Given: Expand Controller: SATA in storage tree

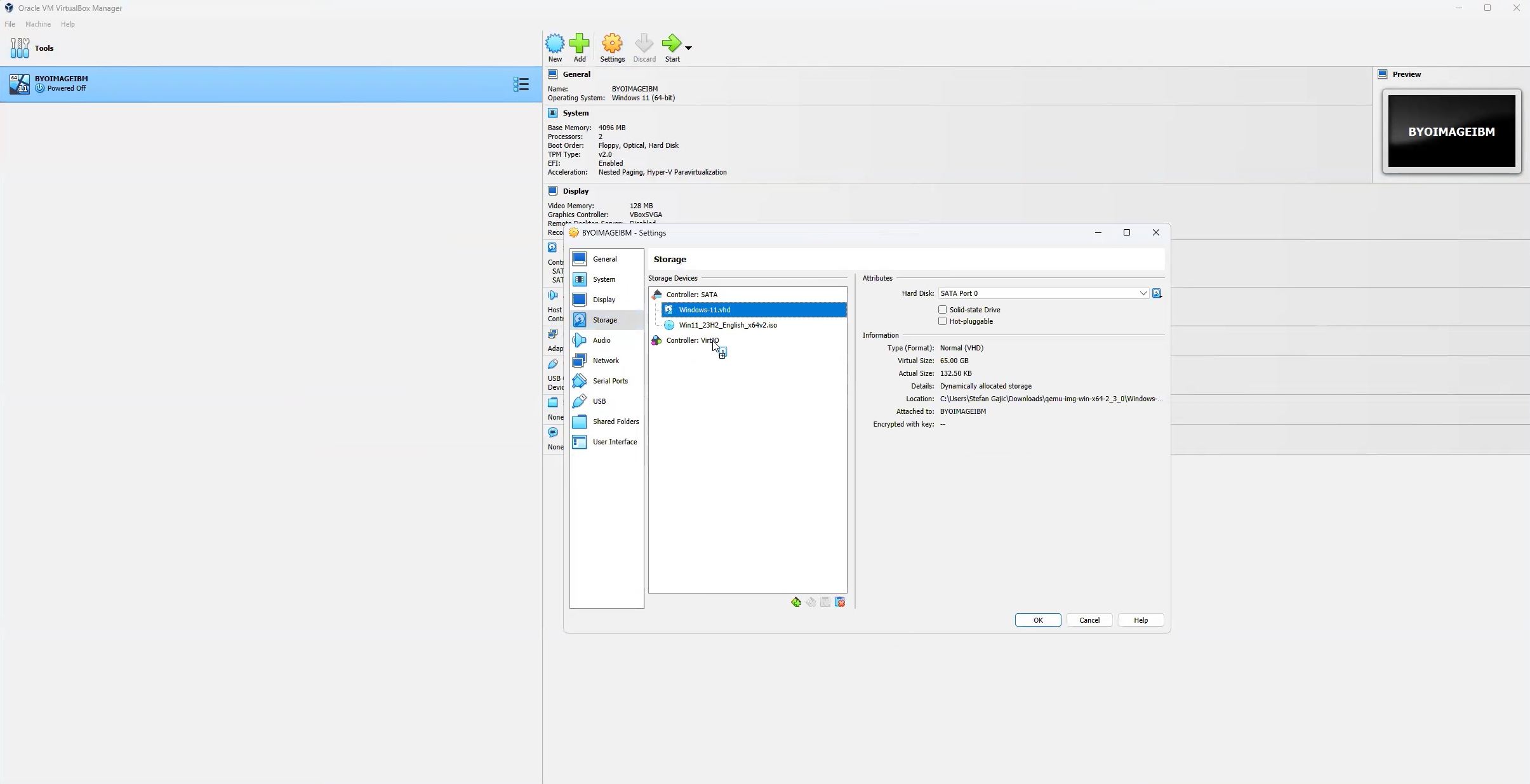Looking at the screenshot, I should [x=692, y=294].
